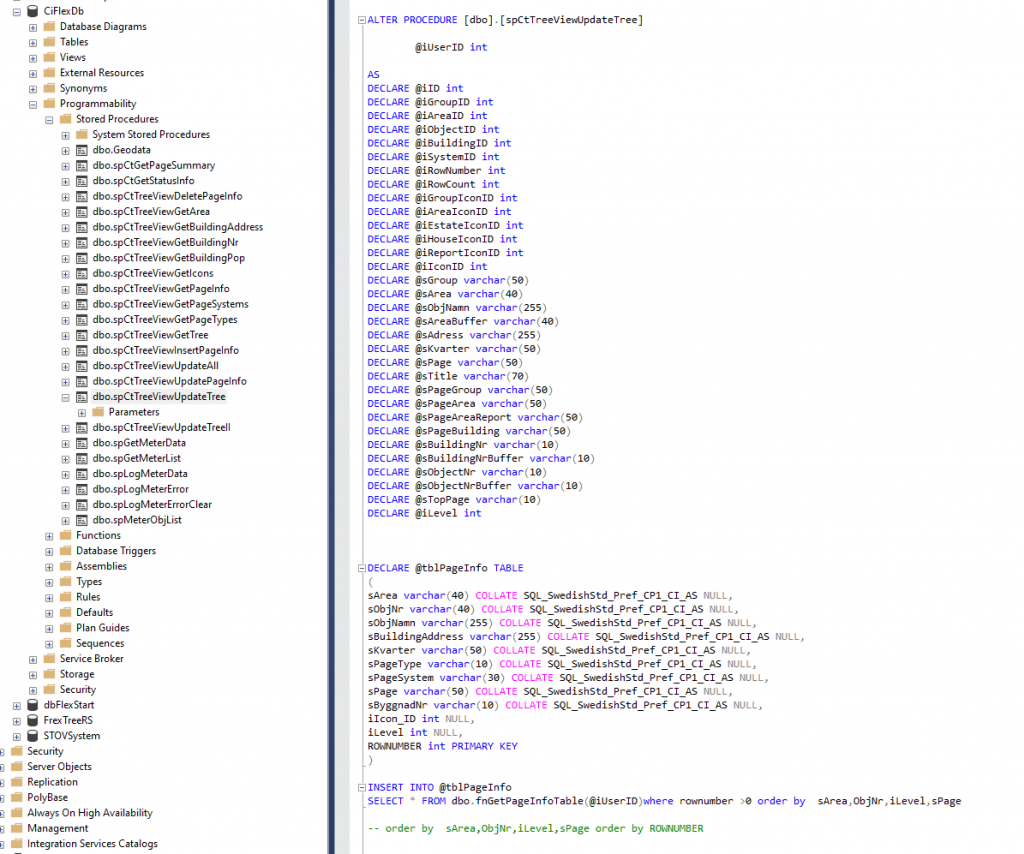The image size is (1024, 854).
Task: Select dbo.spCtTreeViewGetPageSystems procedure
Action: point(170,304)
